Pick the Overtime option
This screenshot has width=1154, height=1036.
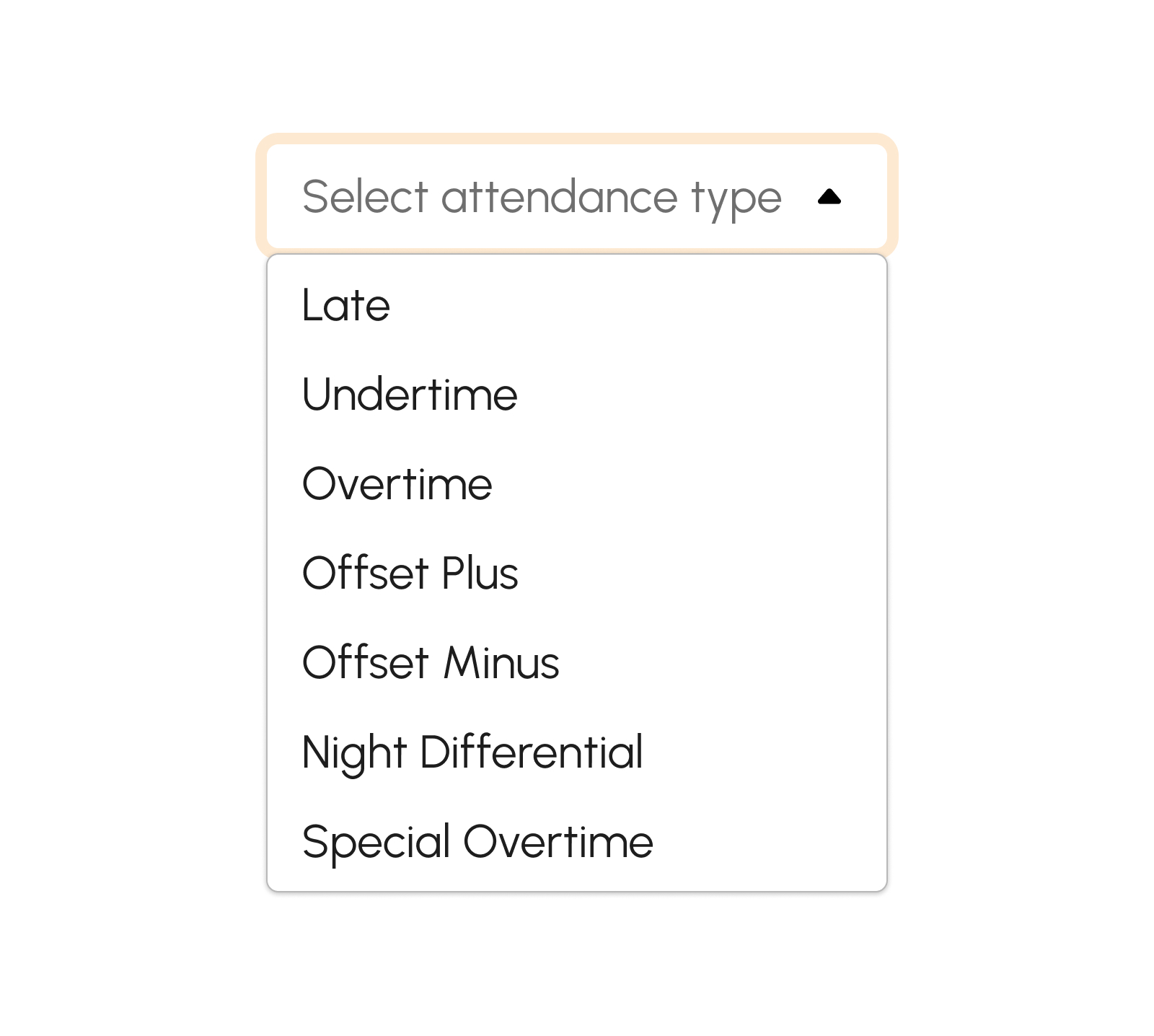397,484
